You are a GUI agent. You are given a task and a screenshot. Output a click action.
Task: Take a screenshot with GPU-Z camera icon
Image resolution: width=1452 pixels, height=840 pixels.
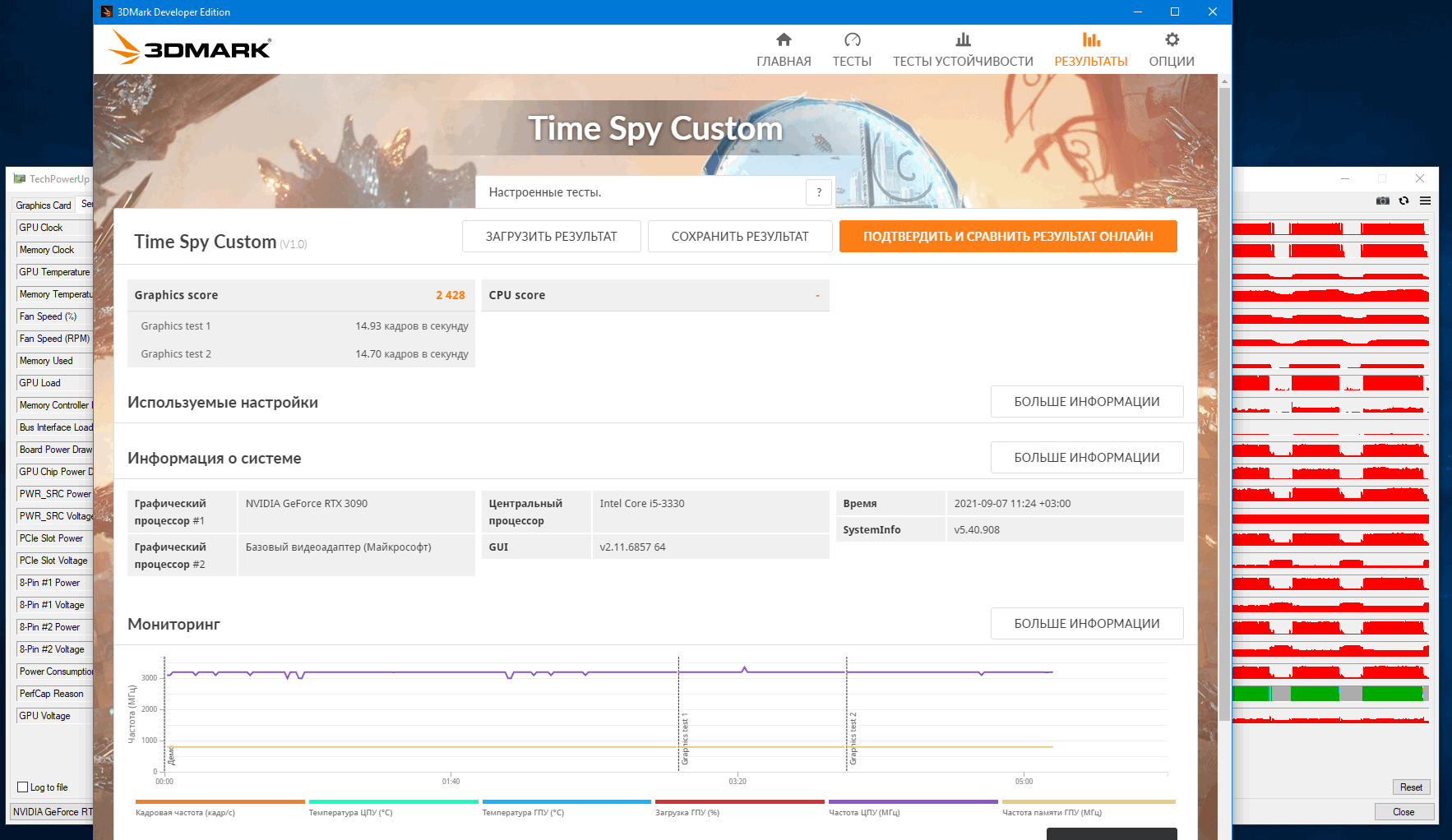click(x=1383, y=201)
